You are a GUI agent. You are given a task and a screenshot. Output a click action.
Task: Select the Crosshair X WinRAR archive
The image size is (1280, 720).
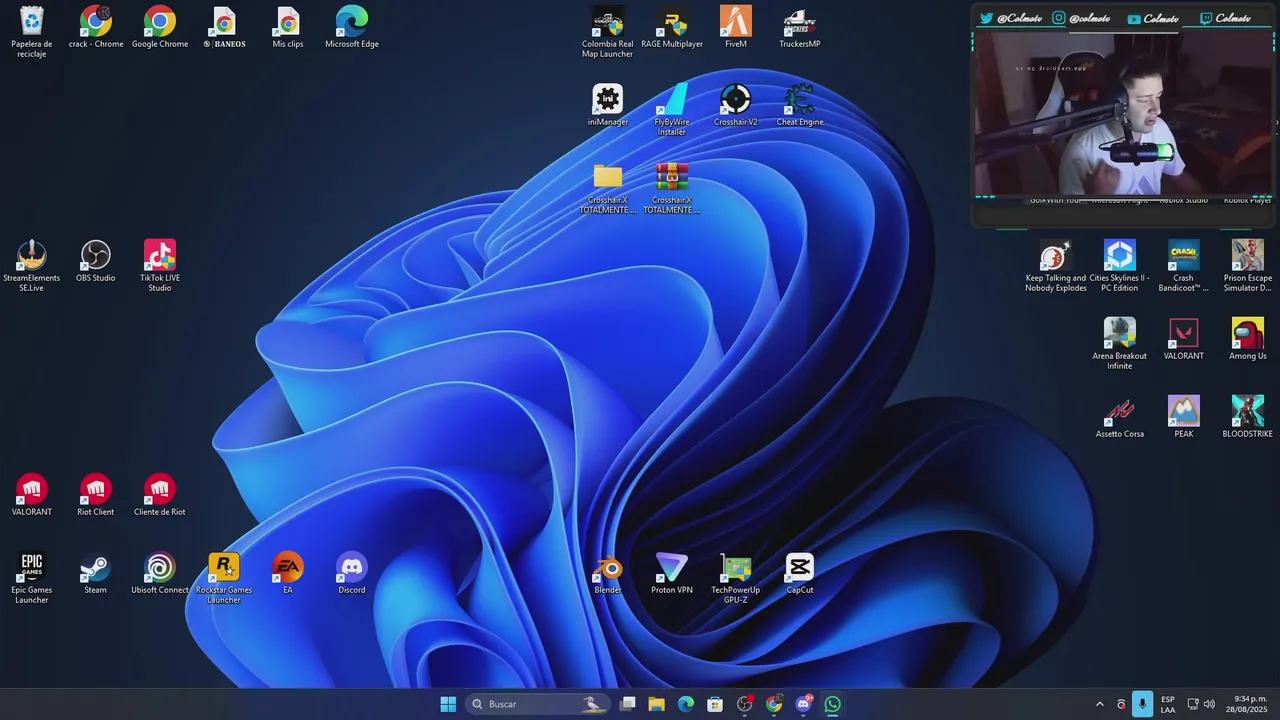[672, 187]
